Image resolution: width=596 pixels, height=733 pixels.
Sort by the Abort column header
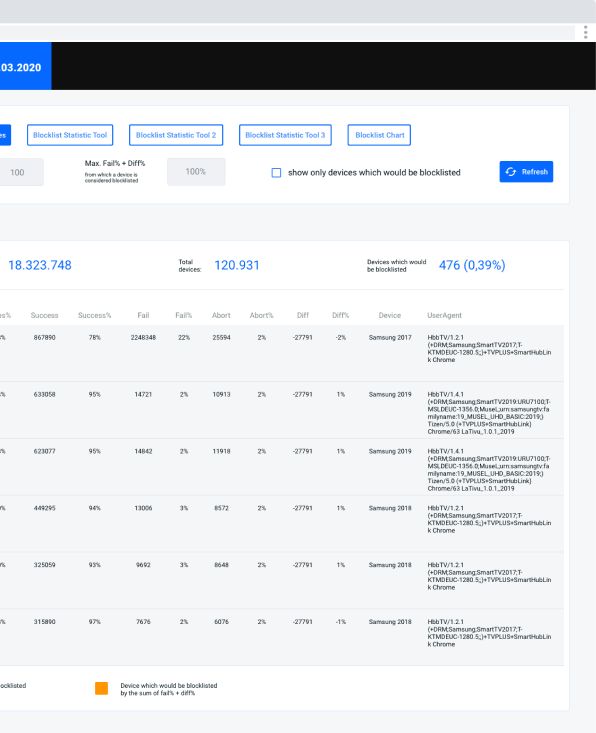click(x=221, y=316)
